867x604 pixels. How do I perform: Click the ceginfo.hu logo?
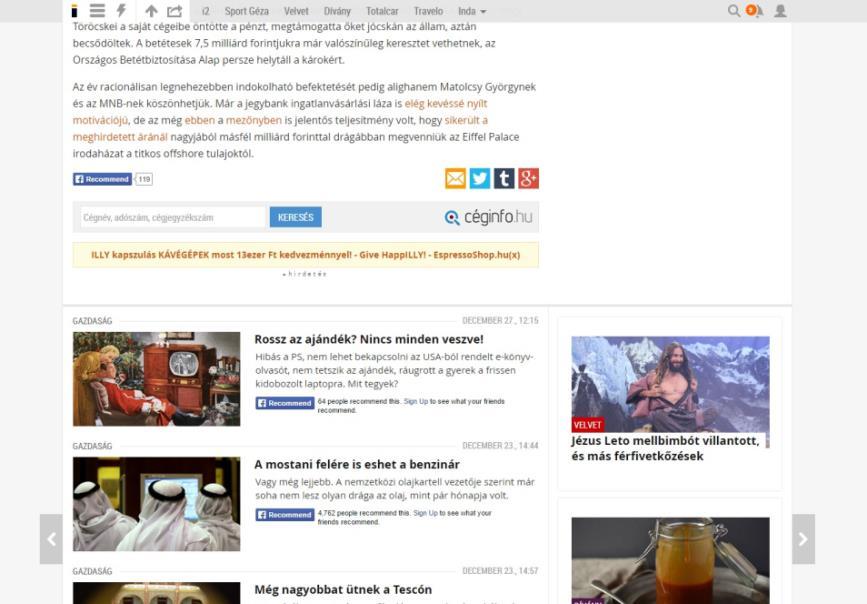click(489, 217)
